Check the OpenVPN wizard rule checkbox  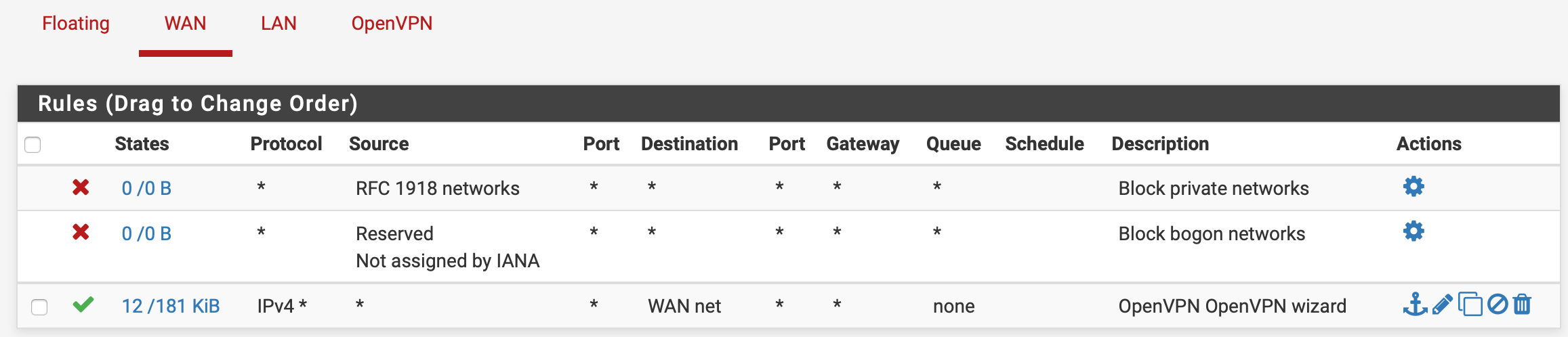[x=39, y=307]
